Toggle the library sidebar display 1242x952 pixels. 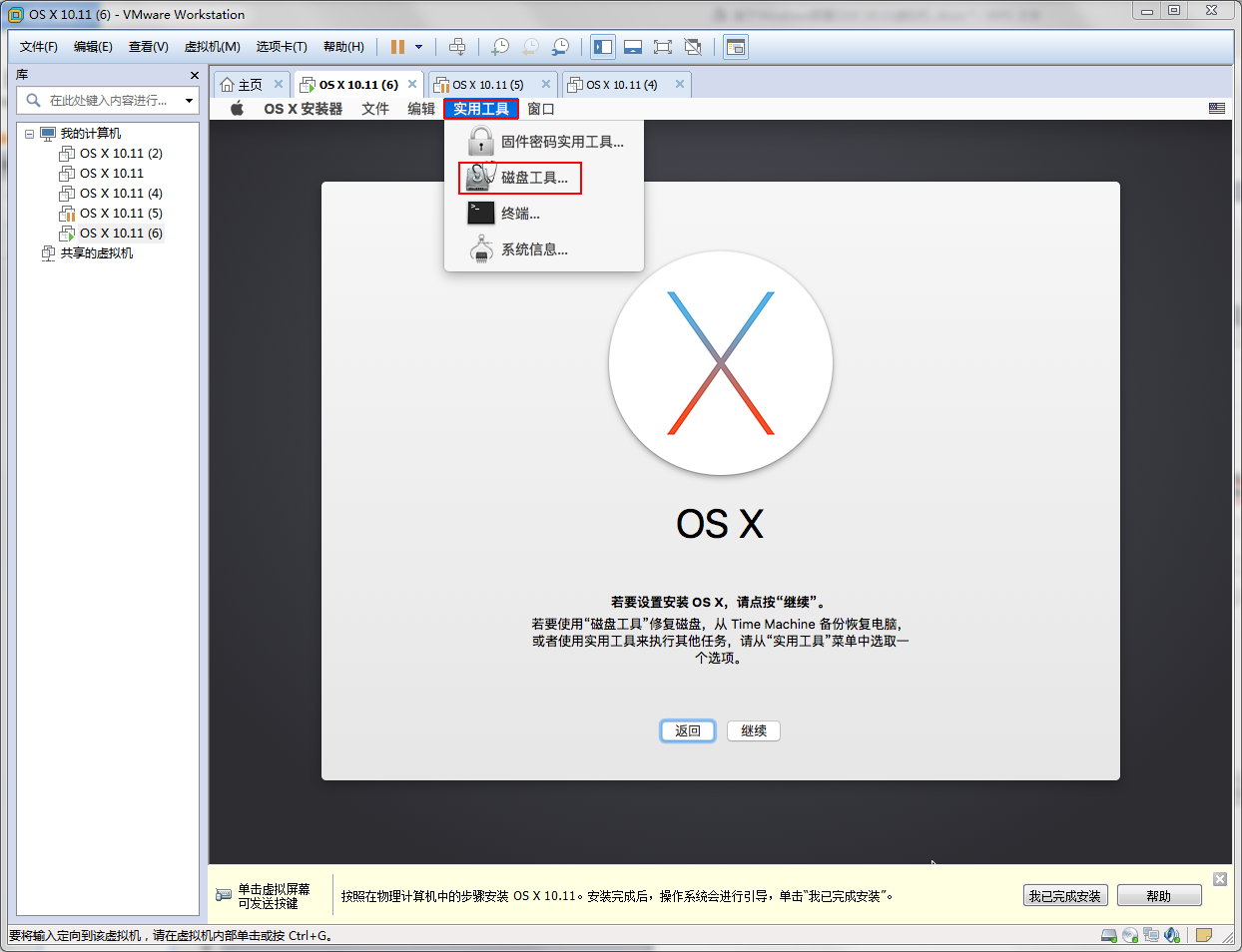603,47
